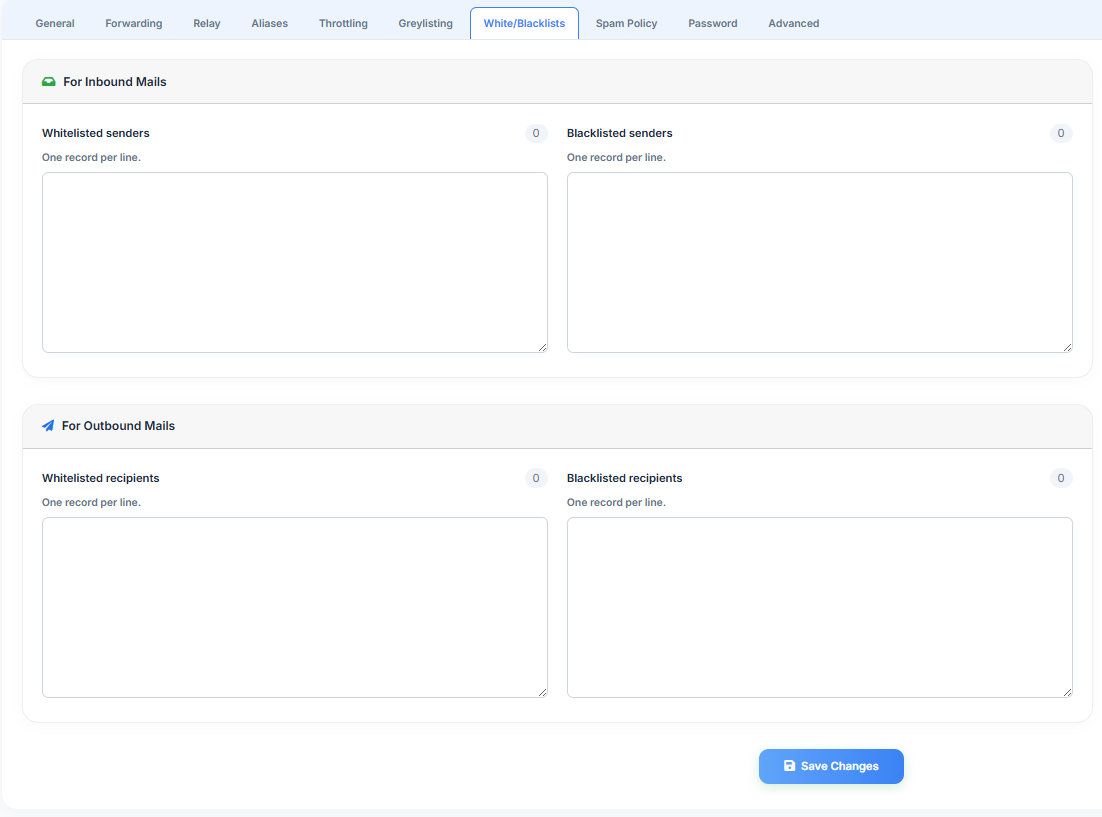This screenshot has width=1102, height=817.
Task: Open the General tab
Action: point(55,23)
